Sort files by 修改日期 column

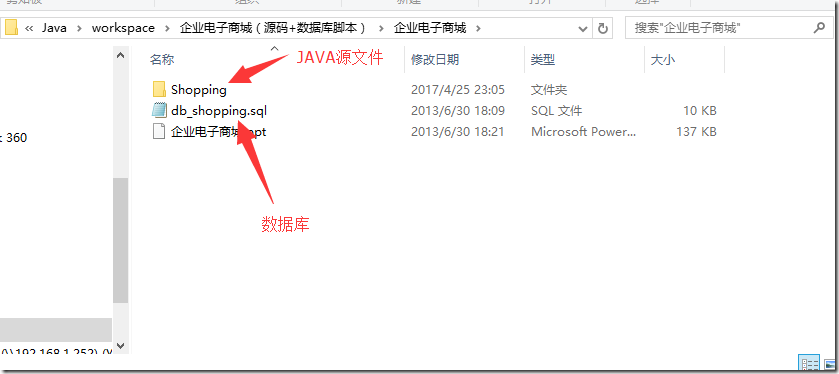pyautogui.click(x=435, y=59)
